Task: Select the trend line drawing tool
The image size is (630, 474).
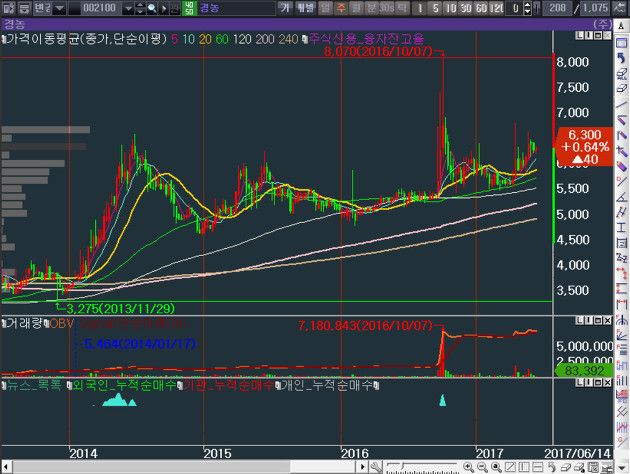Action: (621, 103)
